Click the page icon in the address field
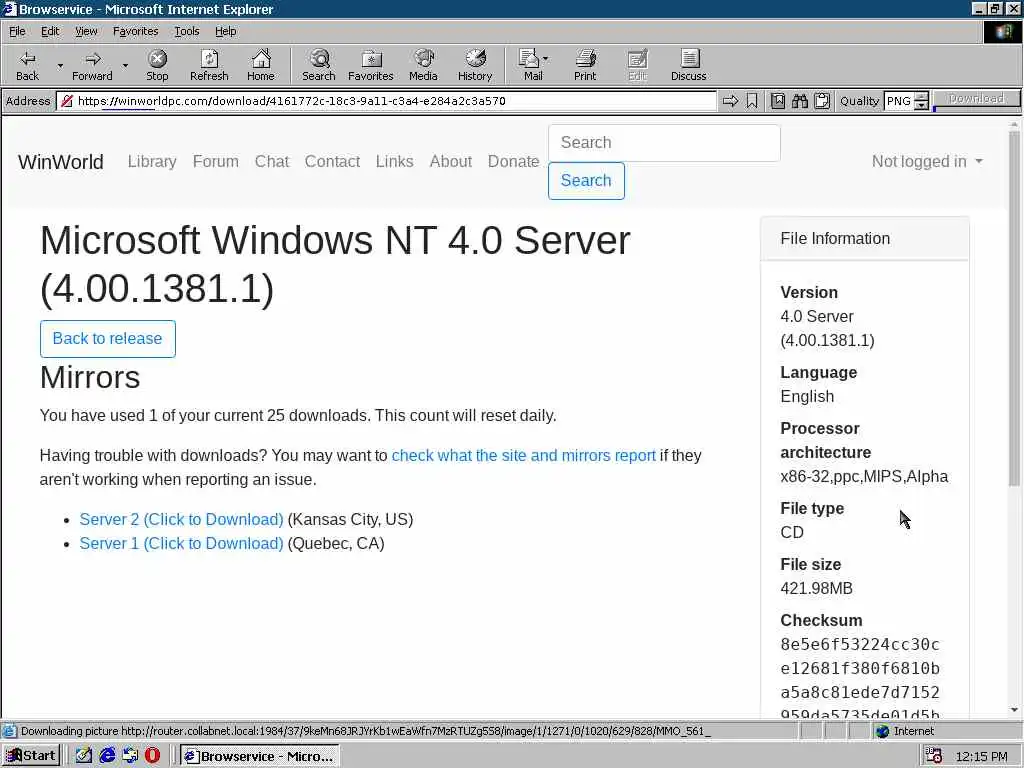This screenshot has height=768, width=1024. tap(67, 101)
